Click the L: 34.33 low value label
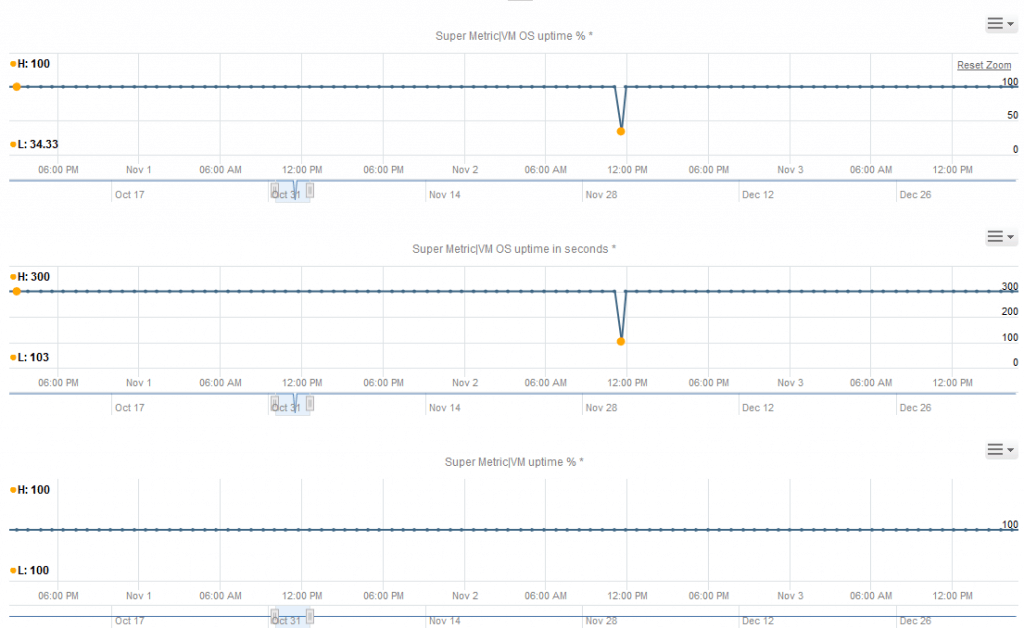Viewport: 1024px width, 628px height. [x=35, y=144]
